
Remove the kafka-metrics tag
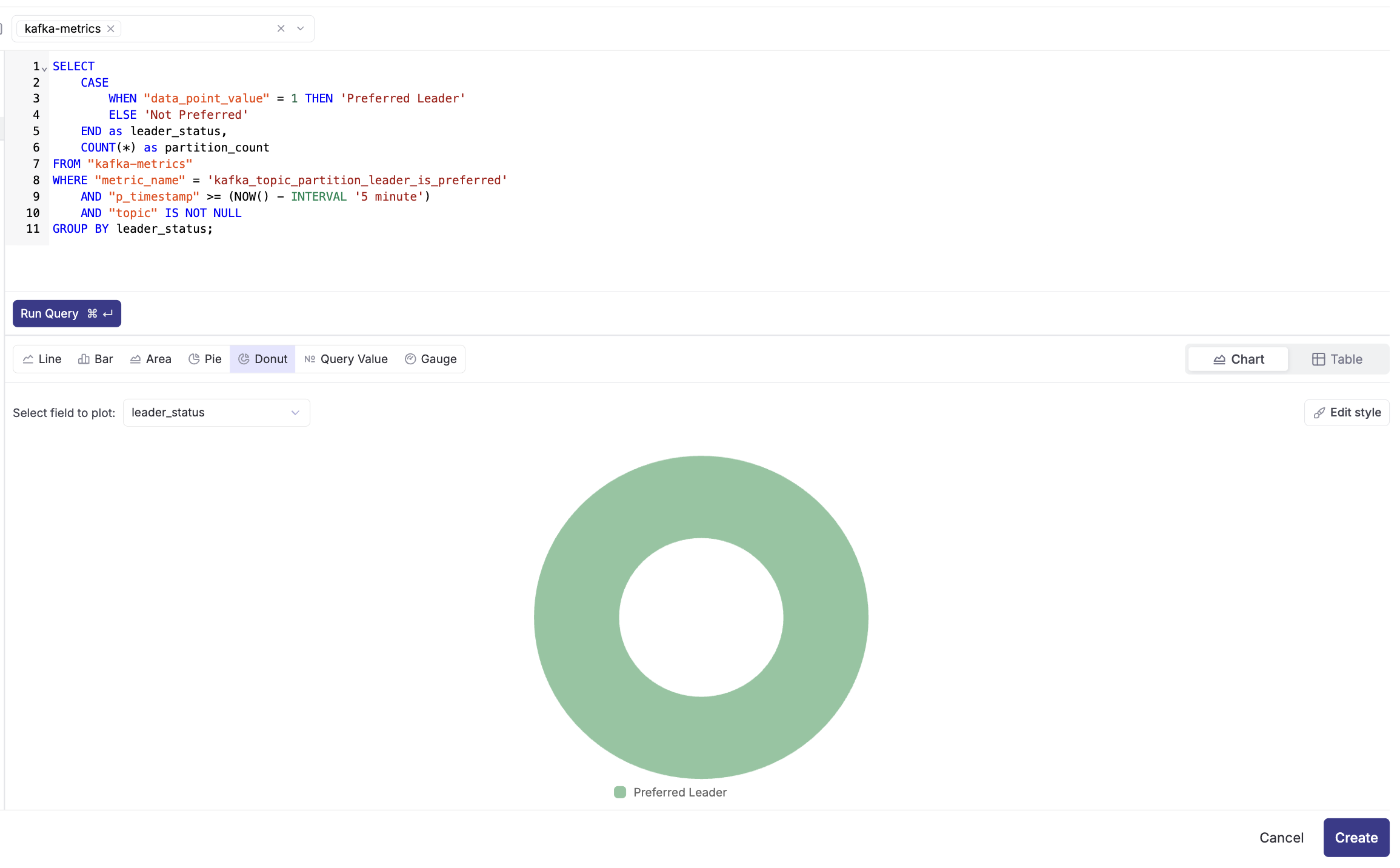pyautogui.click(x=111, y=28)
